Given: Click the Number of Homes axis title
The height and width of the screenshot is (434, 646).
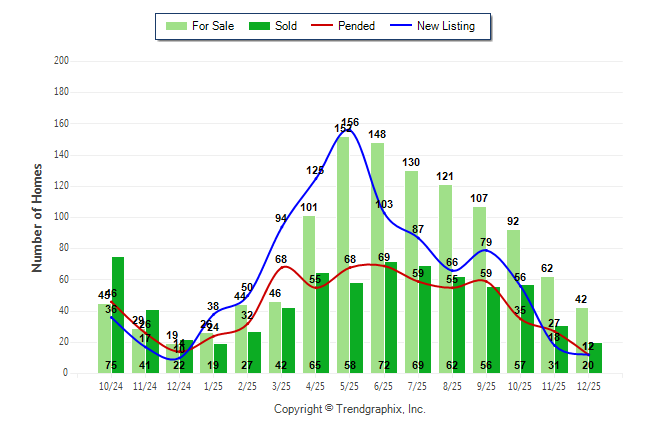Looking at the screenshot, I should 37,217.
